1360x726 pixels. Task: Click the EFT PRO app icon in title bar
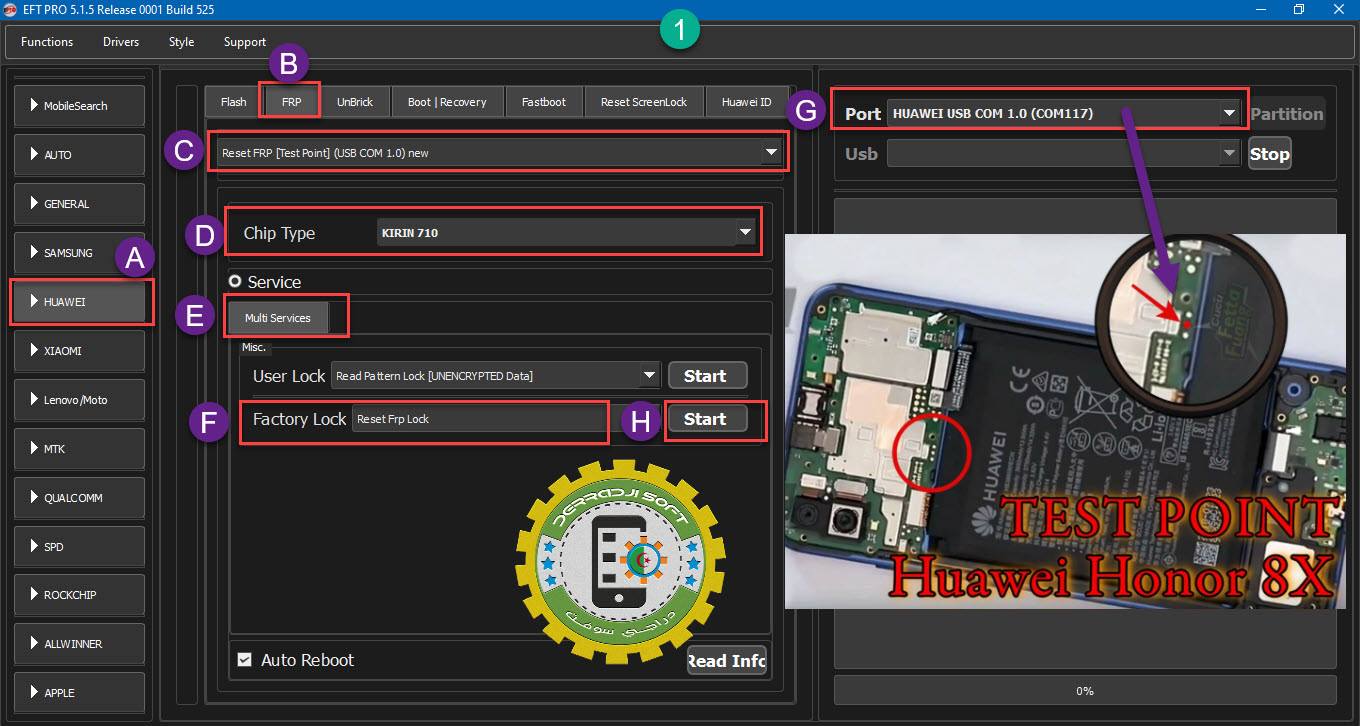(x=12, y=10)
